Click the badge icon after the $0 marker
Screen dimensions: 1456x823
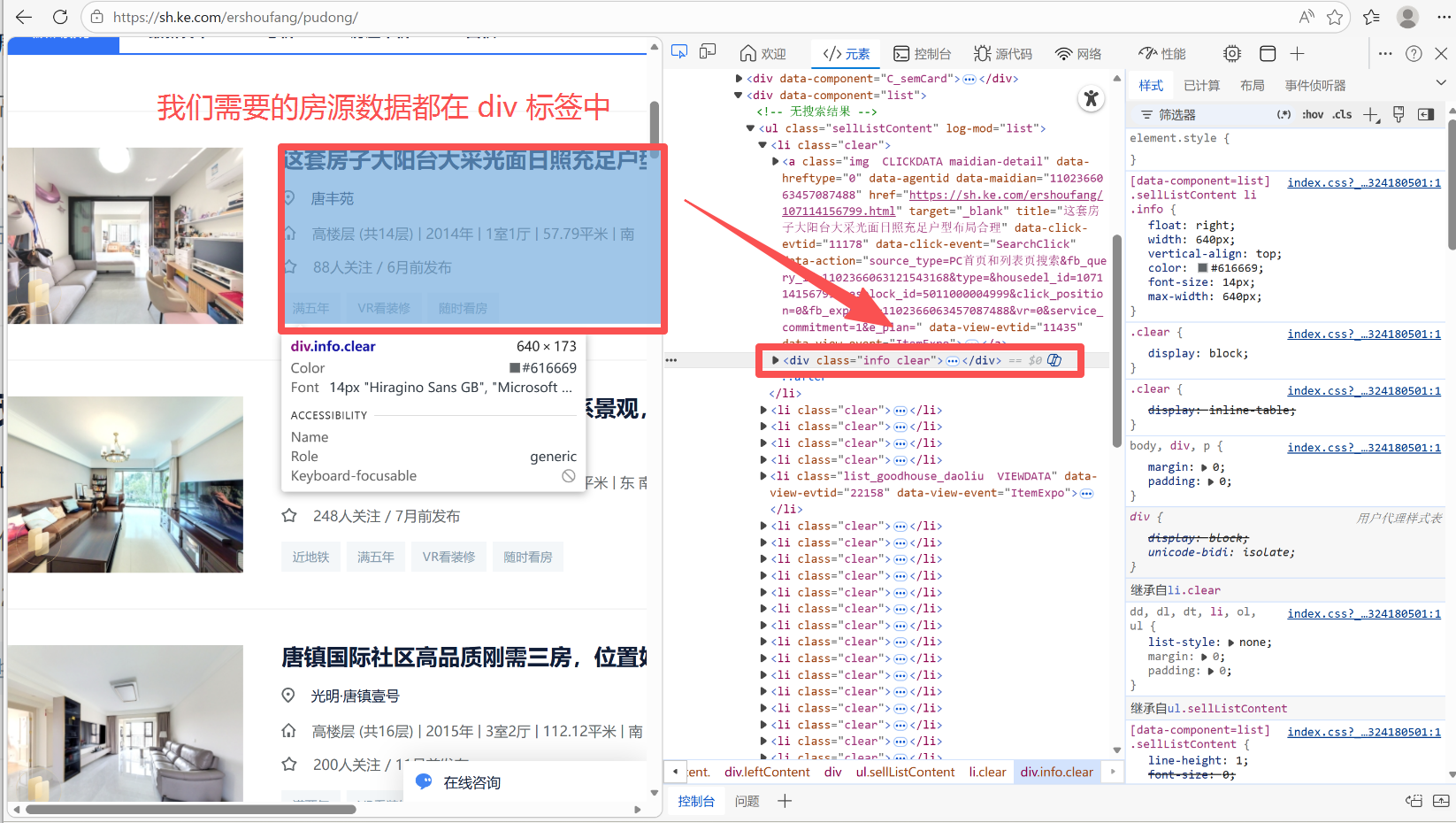click(x=1054, y=360)
